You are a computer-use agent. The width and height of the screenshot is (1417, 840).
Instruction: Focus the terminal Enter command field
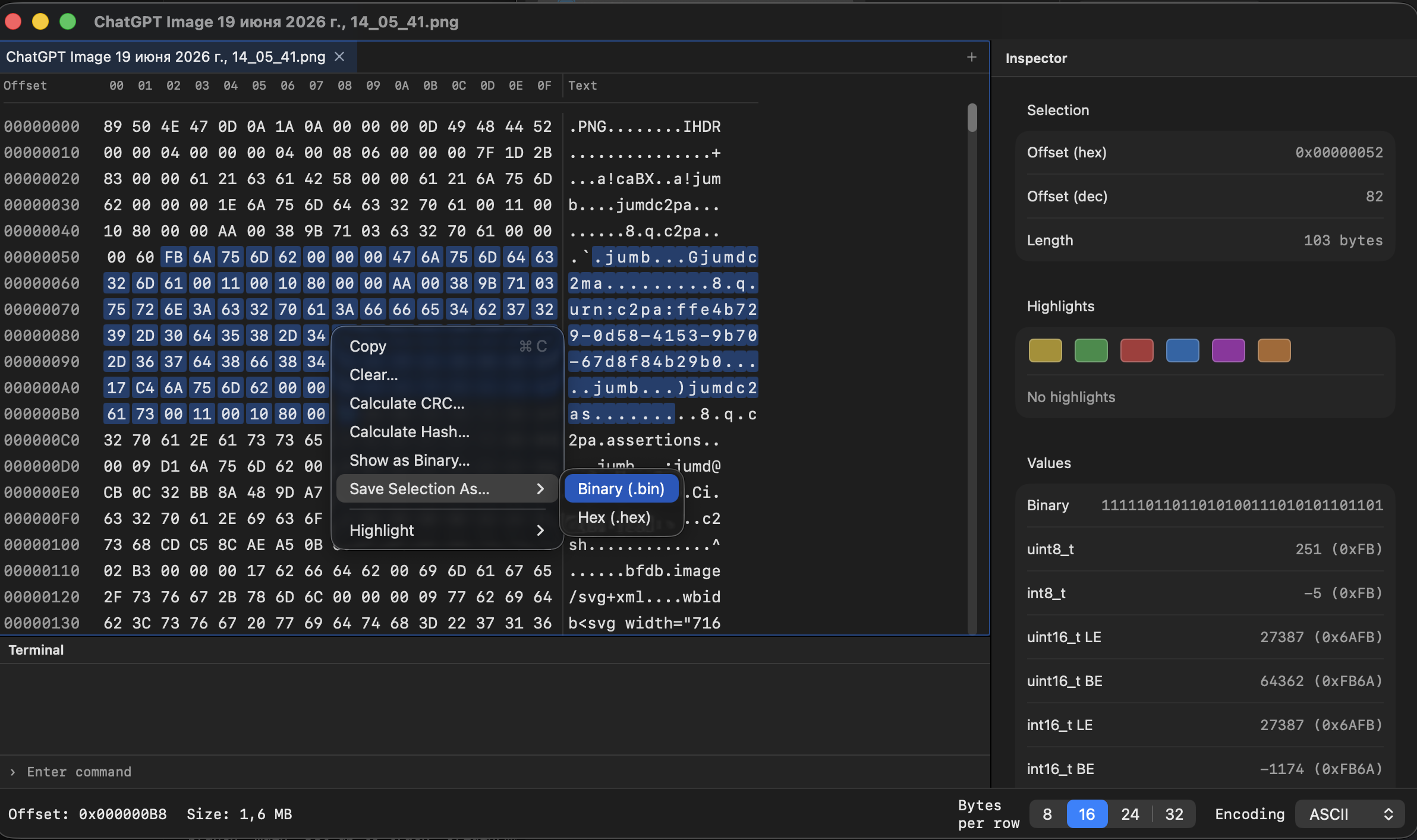(x=495, y=772)
